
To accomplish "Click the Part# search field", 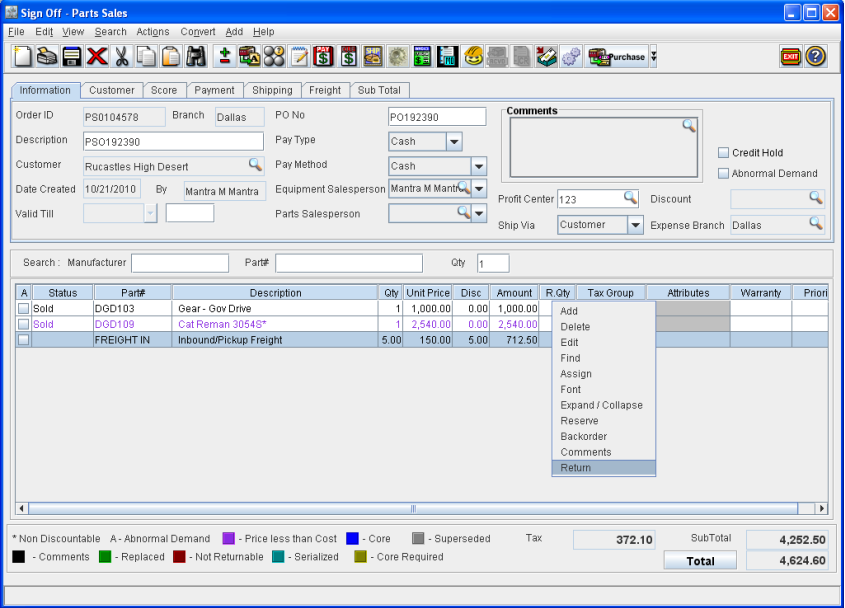I will [x=349, y=263].
